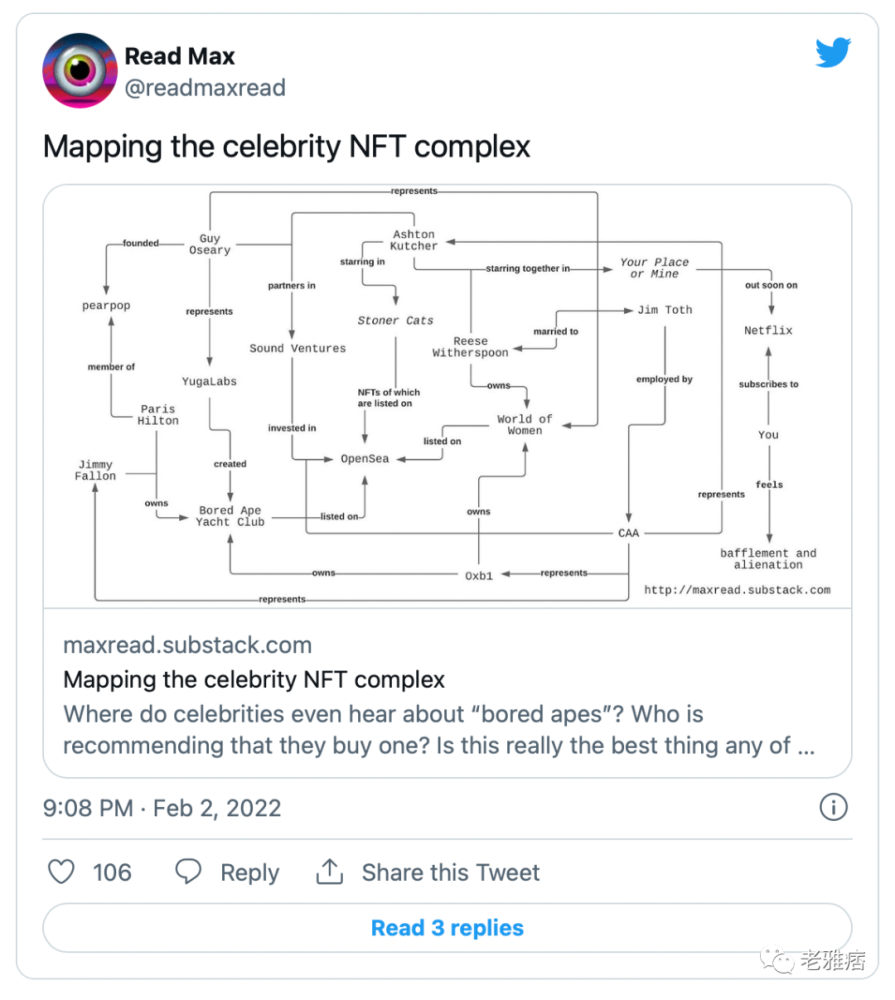Click the share upload arrow icon
895x1000 pixels.
[329, 872]
